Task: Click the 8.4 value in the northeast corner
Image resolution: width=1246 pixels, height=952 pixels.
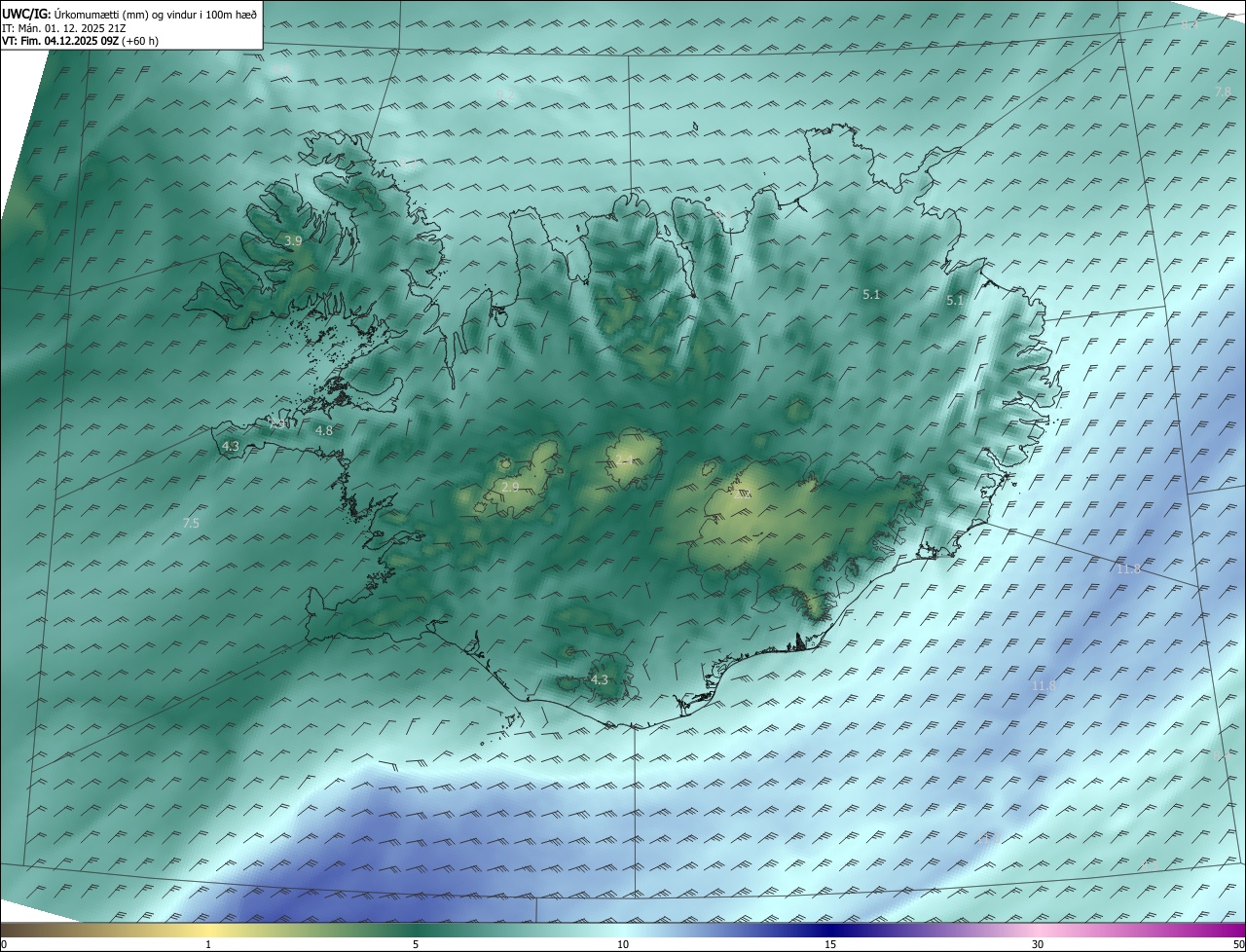Action: (1190, 23)
